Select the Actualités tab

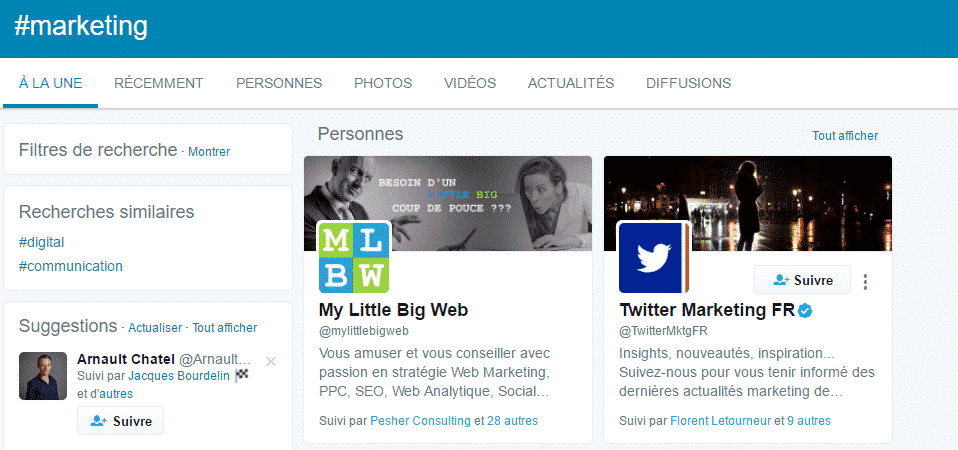[x=571, y=83]
